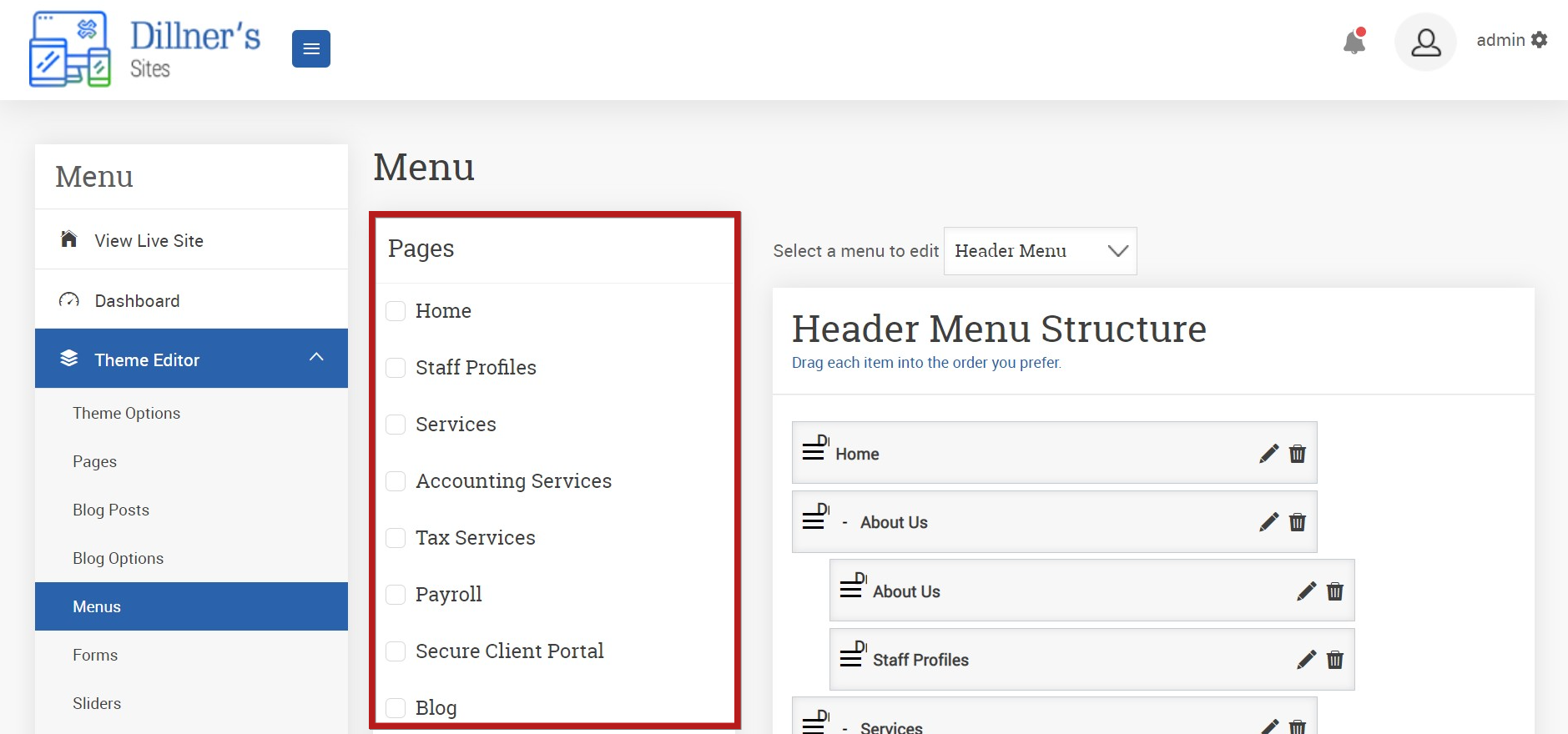Click the Tax Services page label

476,538
